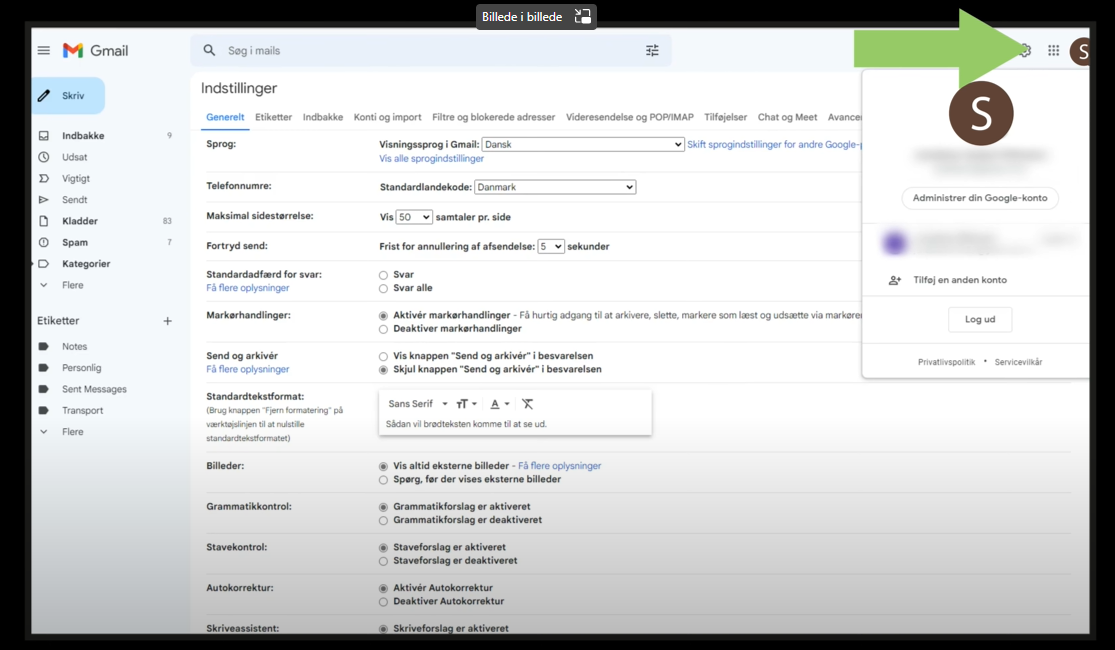Viewport: 1115px width, 650px height.
Task: Open Videresendelse og POP/IMAP tab
Action: [x=630, y=117]
